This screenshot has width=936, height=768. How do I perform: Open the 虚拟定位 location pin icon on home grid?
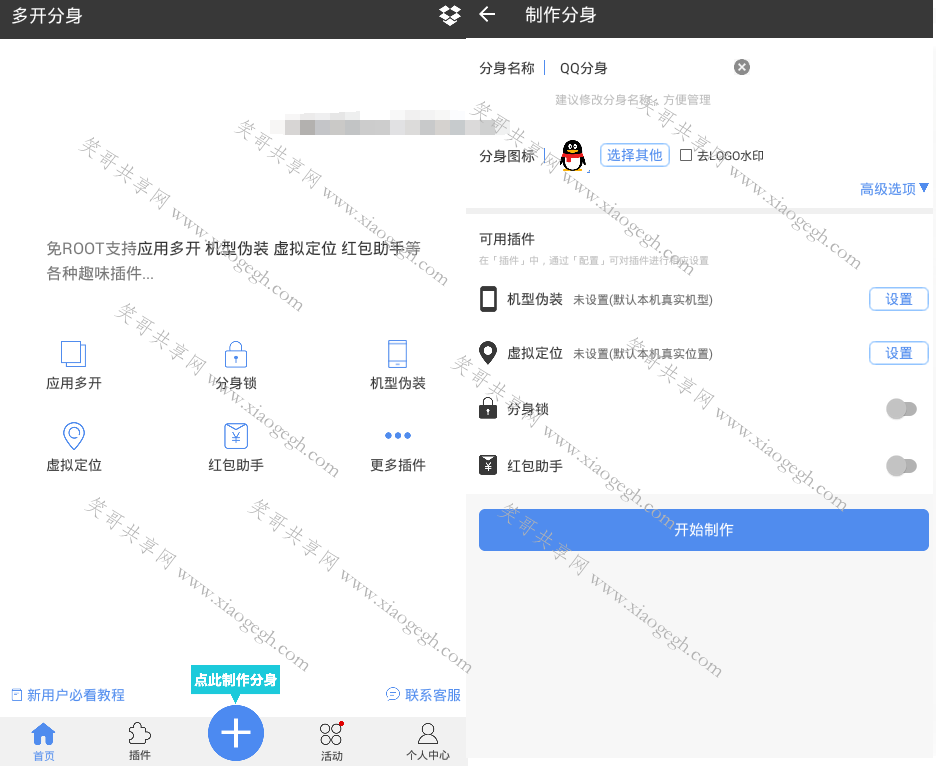point(73,436)
